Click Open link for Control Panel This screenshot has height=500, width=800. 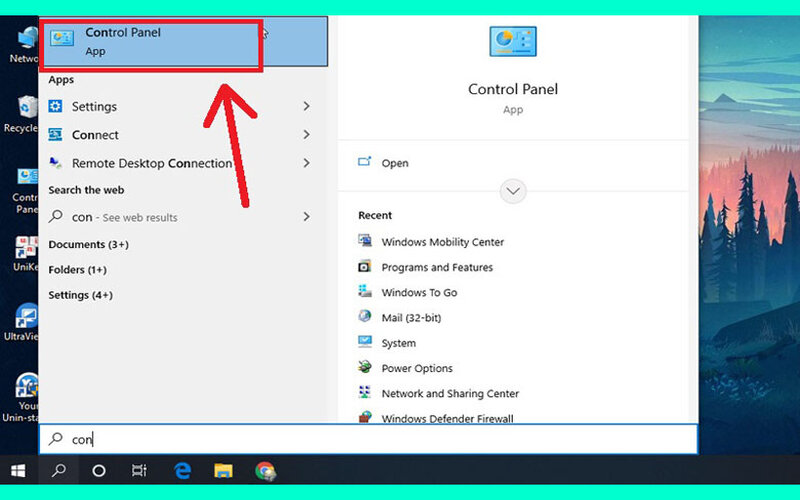coord(394,163)
